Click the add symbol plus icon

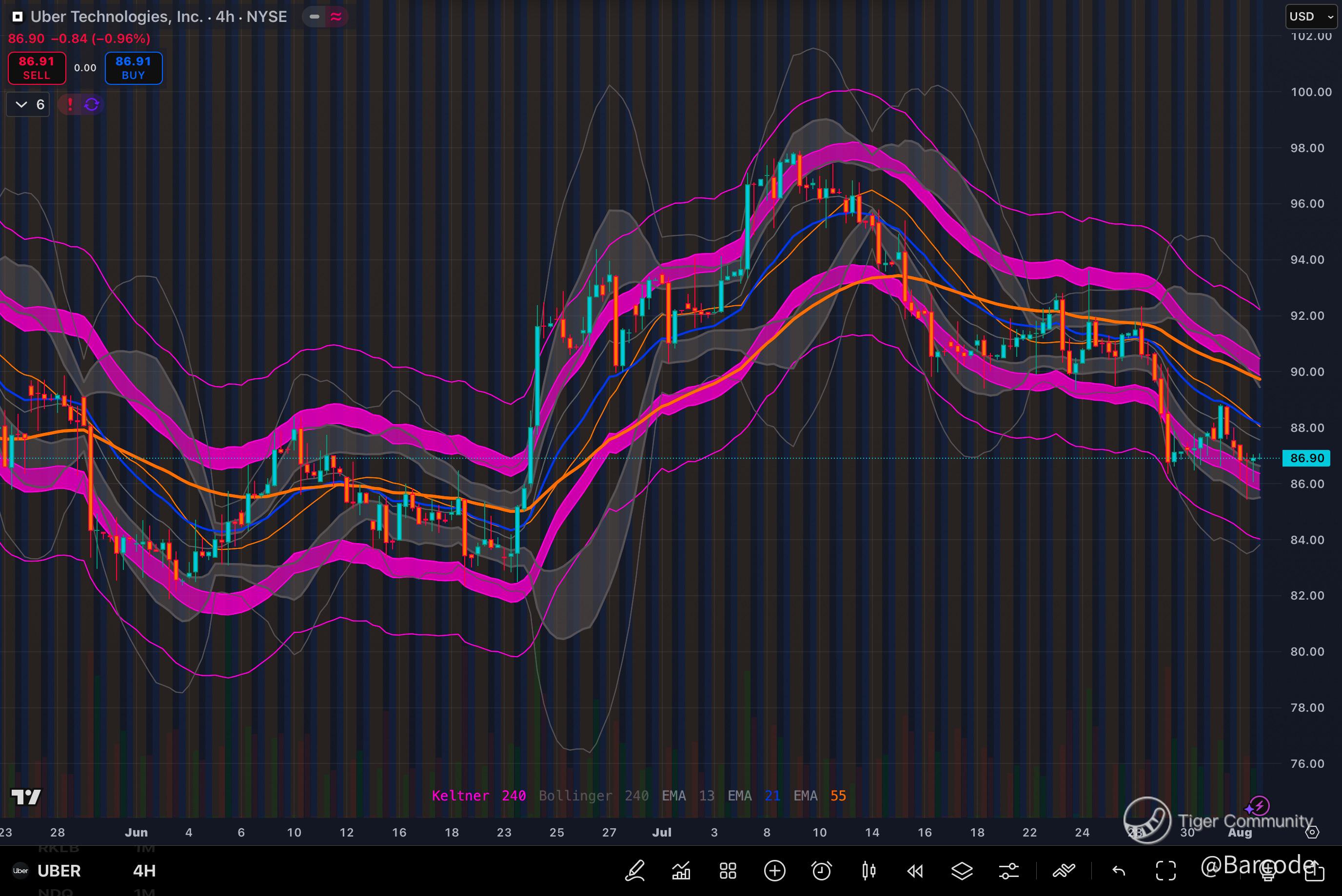[x=774, y=871]
